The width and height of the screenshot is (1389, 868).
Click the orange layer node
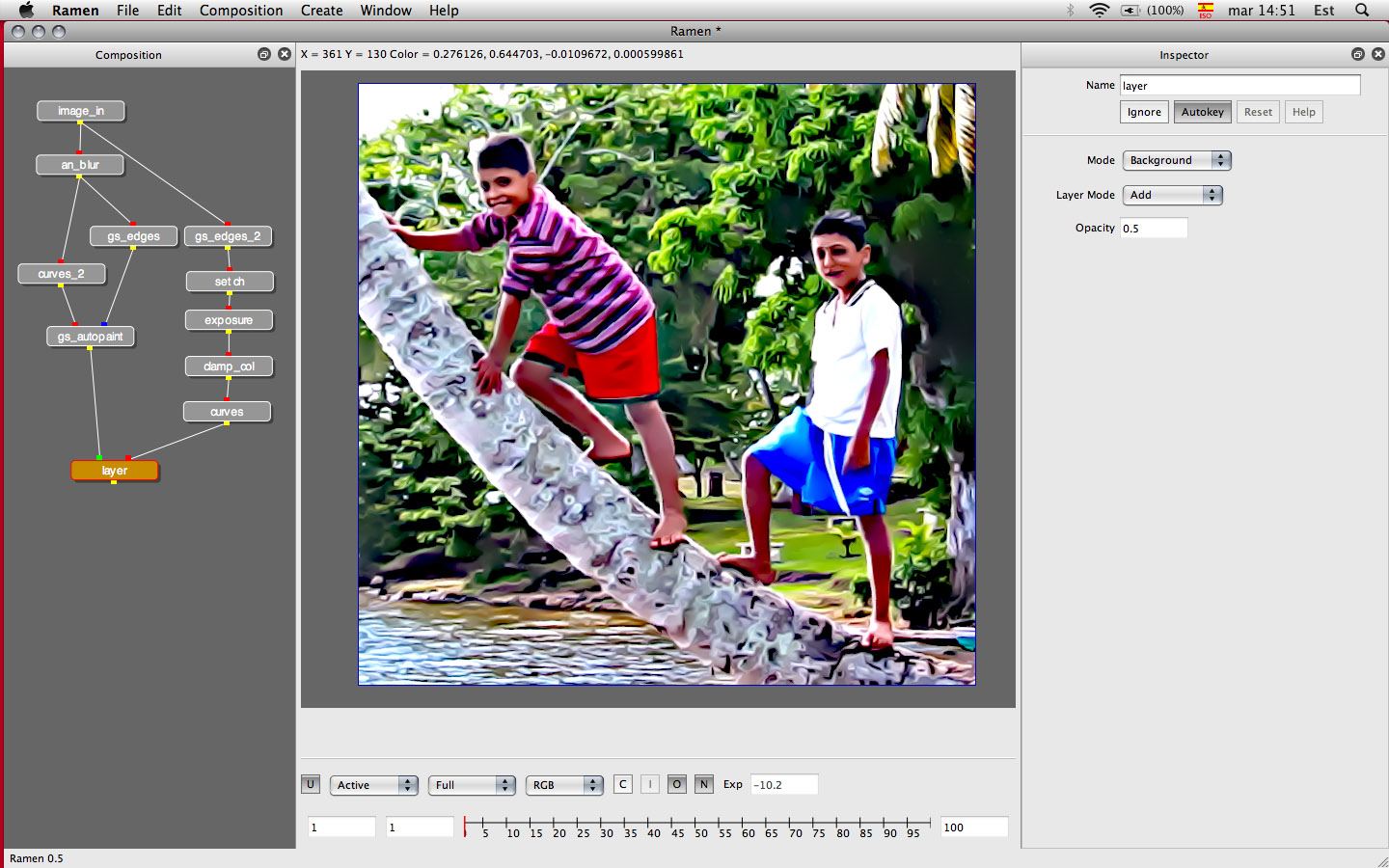tap(115, 471)
